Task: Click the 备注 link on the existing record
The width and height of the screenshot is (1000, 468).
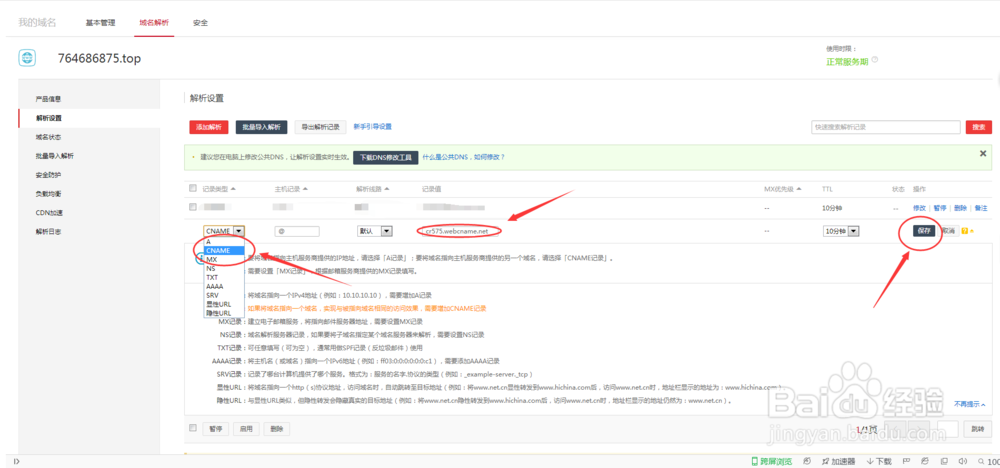Action: pos(981,208)
